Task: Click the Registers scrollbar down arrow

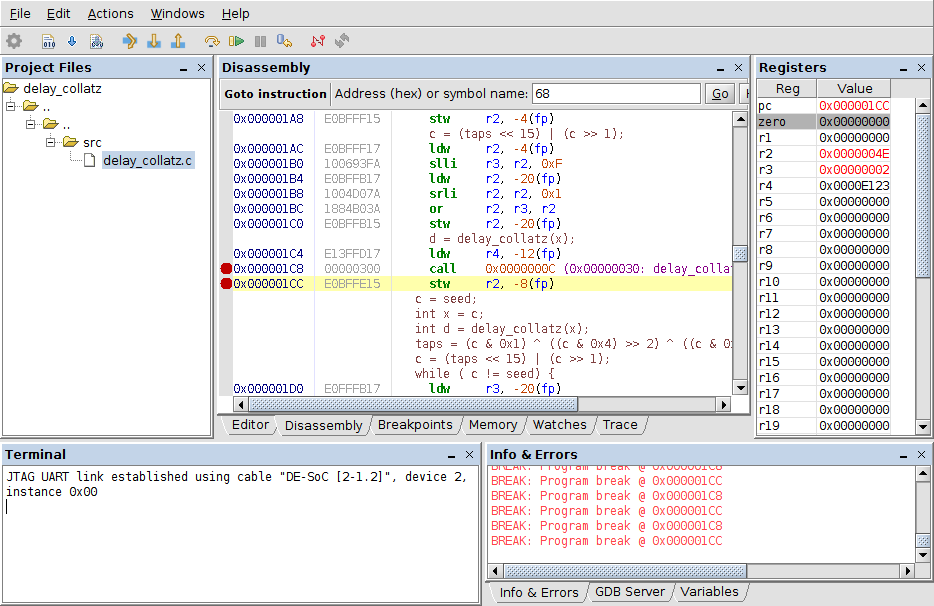Action: pyautogui.click(x=923, y=426)
